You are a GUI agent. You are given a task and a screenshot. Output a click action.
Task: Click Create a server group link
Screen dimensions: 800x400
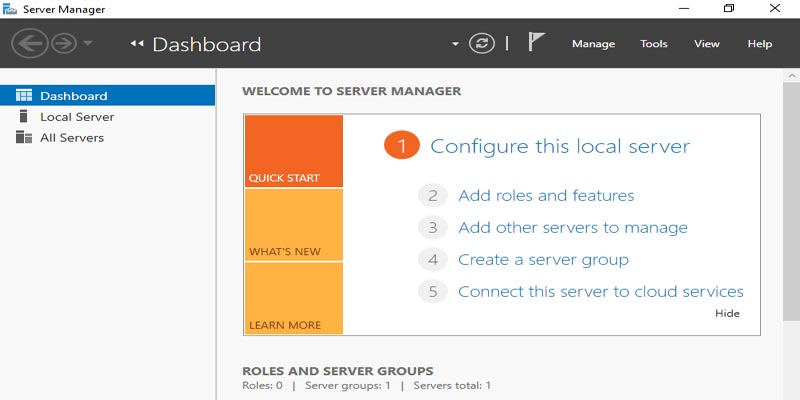[543, 260]
